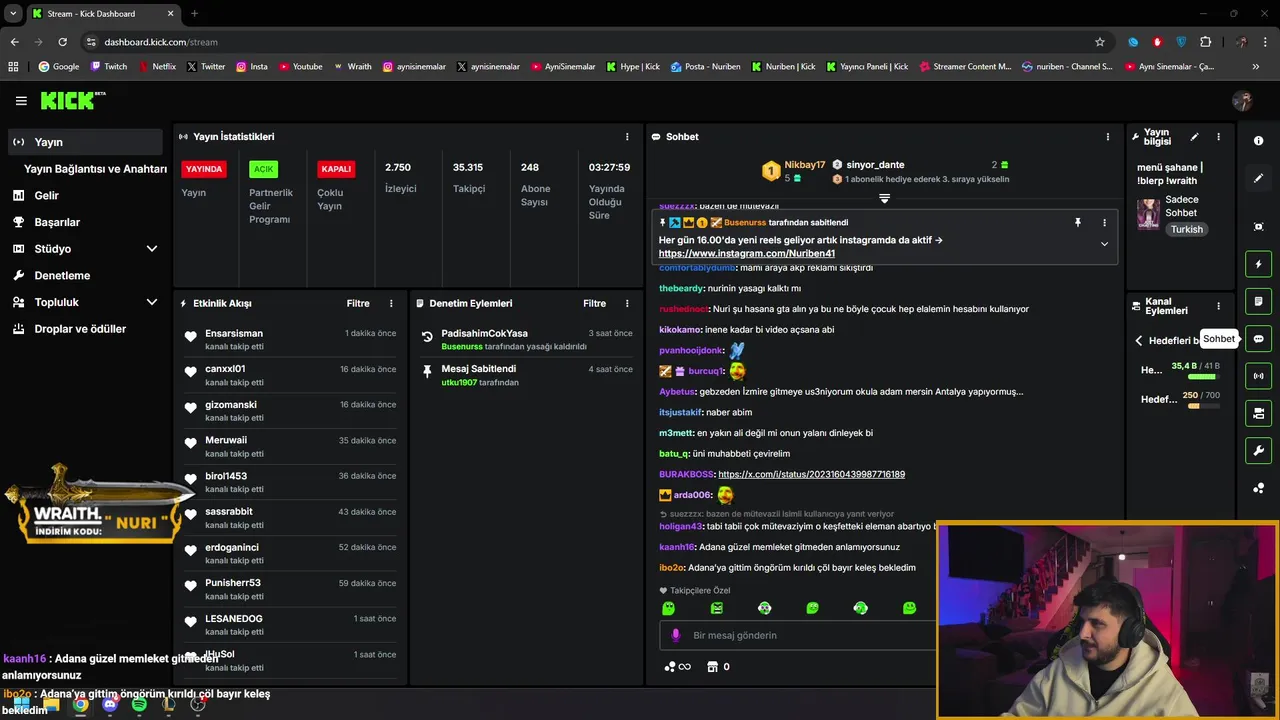Reload the page in the browser toolbar
The height and width of the screenshot is (720, 1280).
click(62, 42)
